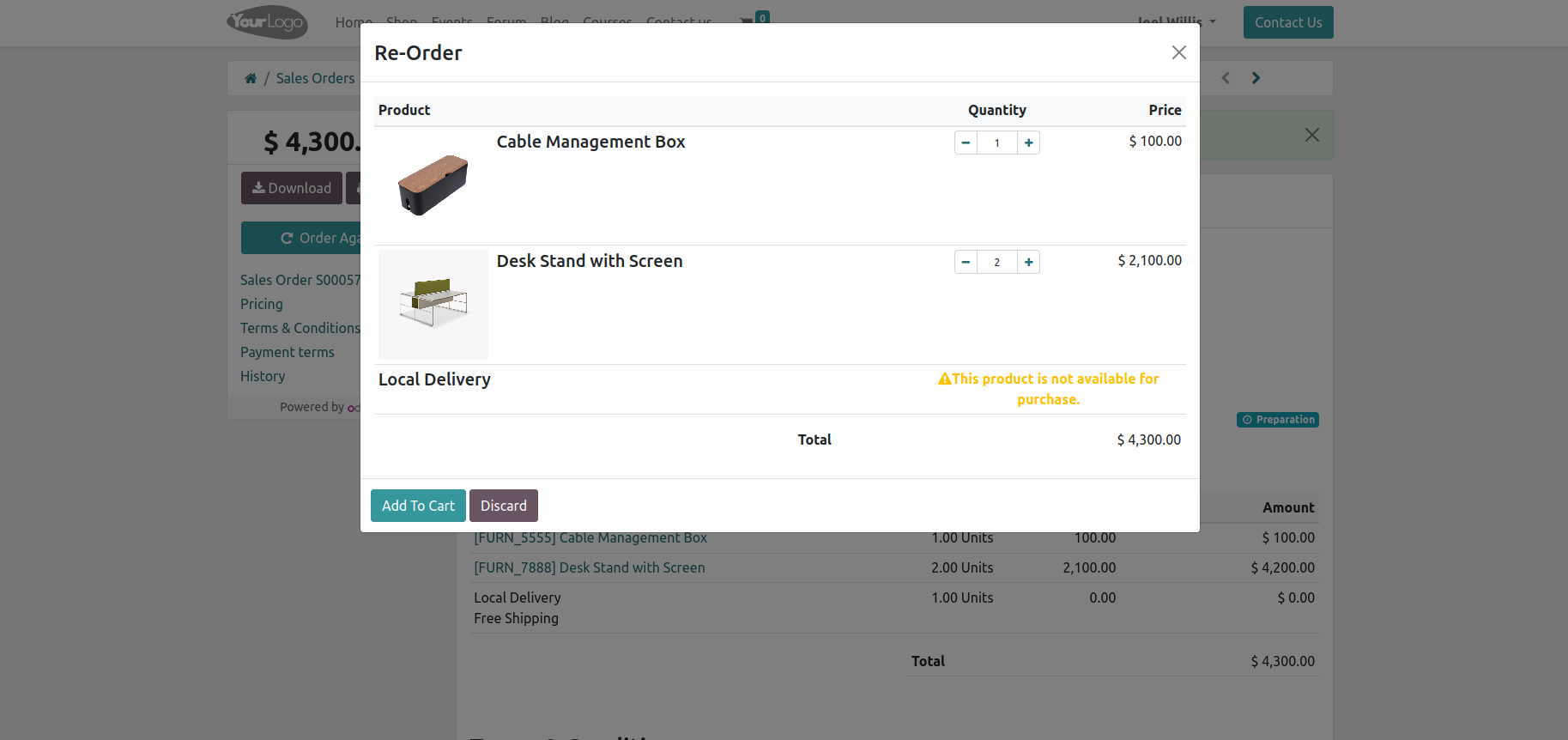Open the Sales Orders breadcrumb link
This screenshot has width=1568, height=740.
point(315,78)
